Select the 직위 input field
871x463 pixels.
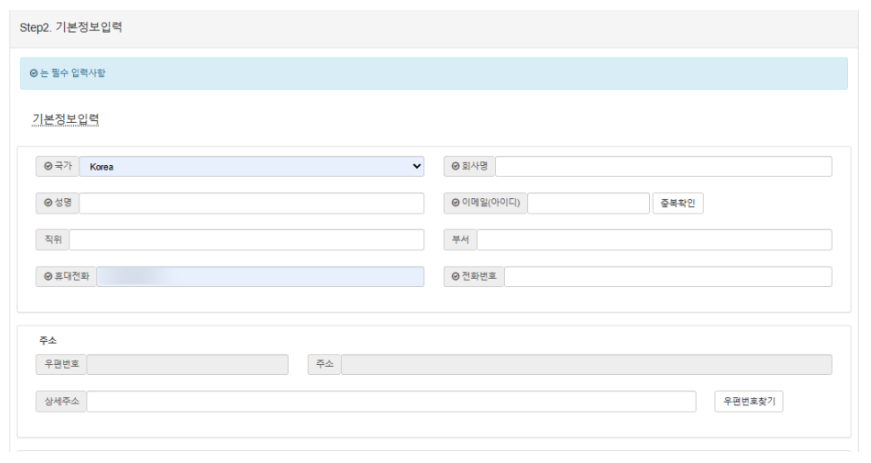[x=247, y=240]
